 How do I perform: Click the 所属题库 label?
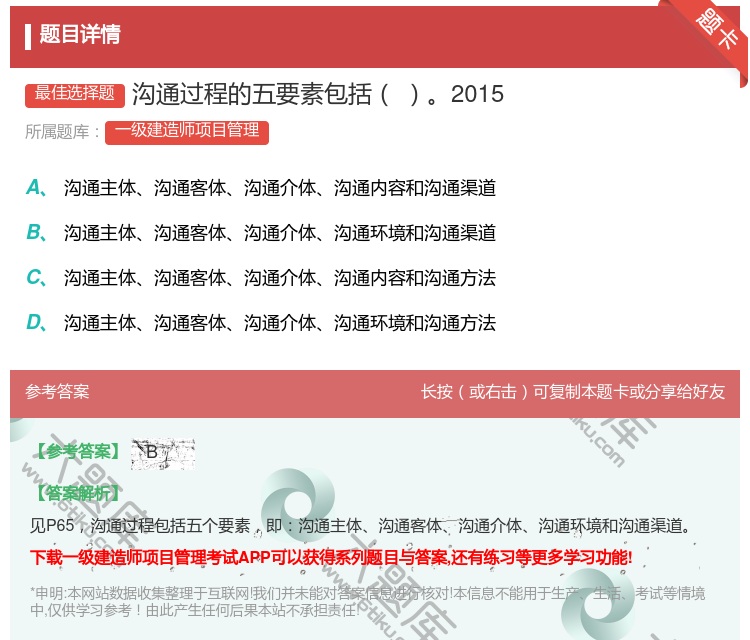[x=62, y=132]
